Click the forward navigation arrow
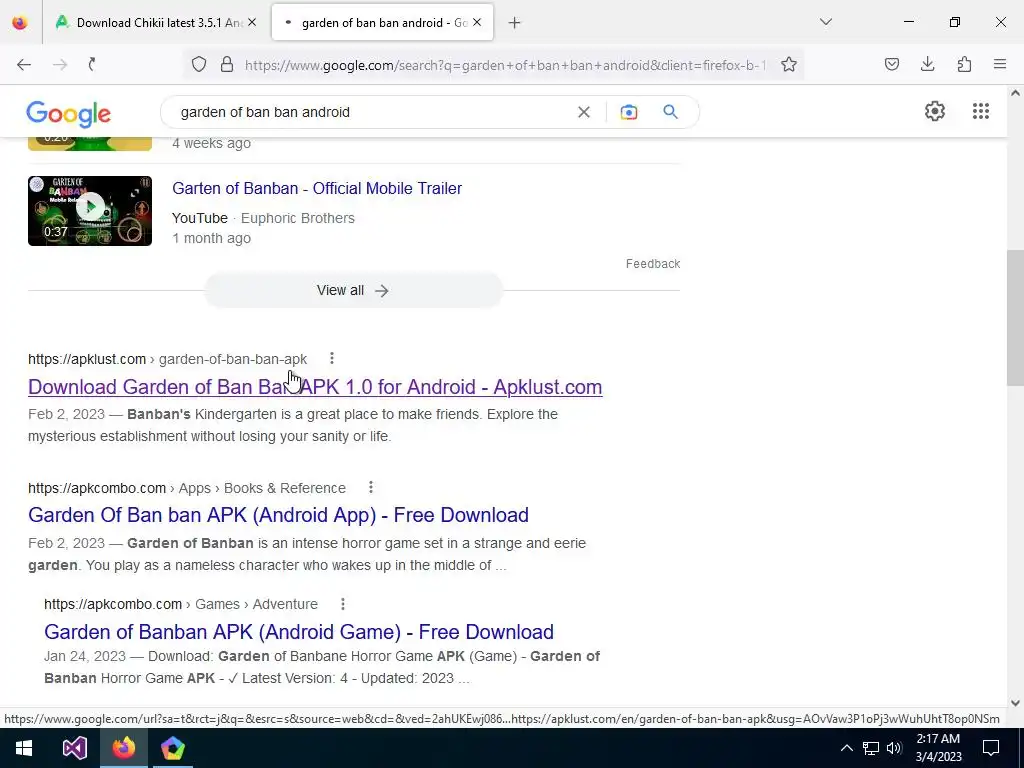 [x=60, y=64]
